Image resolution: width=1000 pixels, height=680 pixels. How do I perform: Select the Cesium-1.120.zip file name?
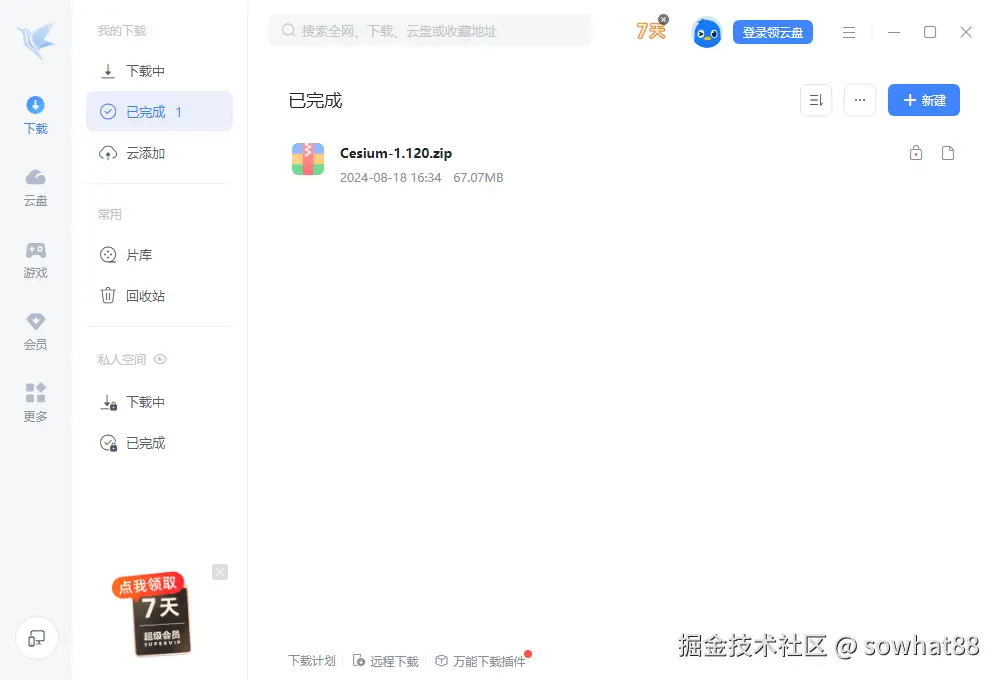tap(396, 153)
